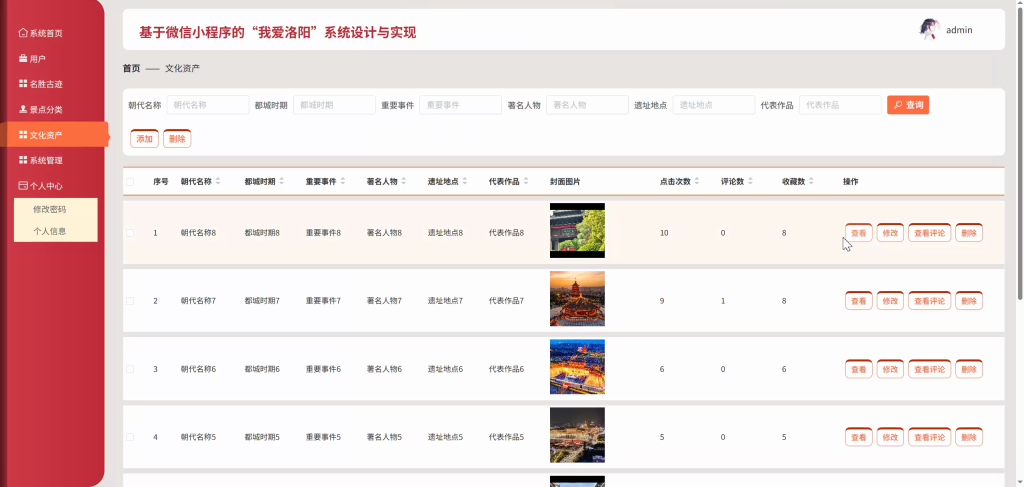Click the cell text 遗址地点7
Viewport: 1024px width, 487px height.
pyautogui.click(x=445, y=301)
